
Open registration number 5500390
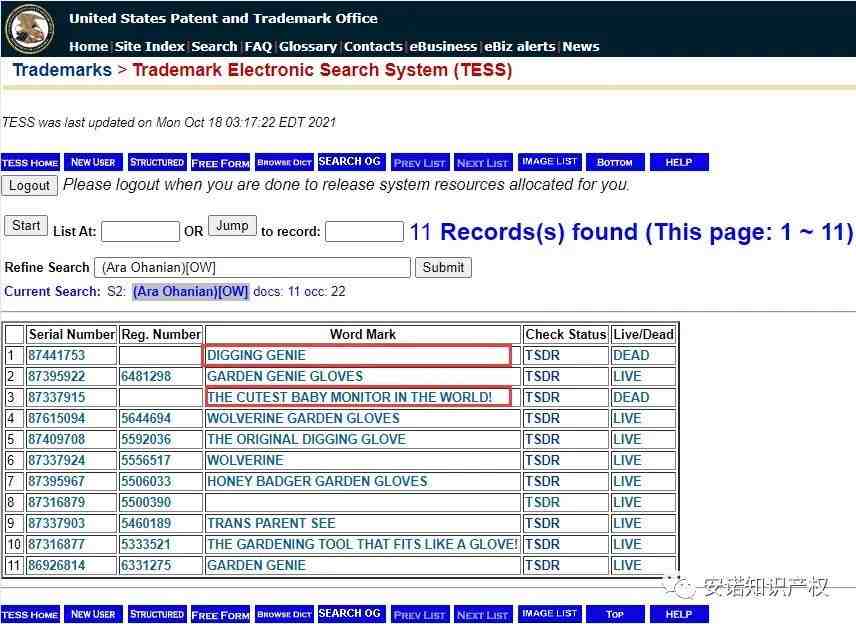point(146,502)
